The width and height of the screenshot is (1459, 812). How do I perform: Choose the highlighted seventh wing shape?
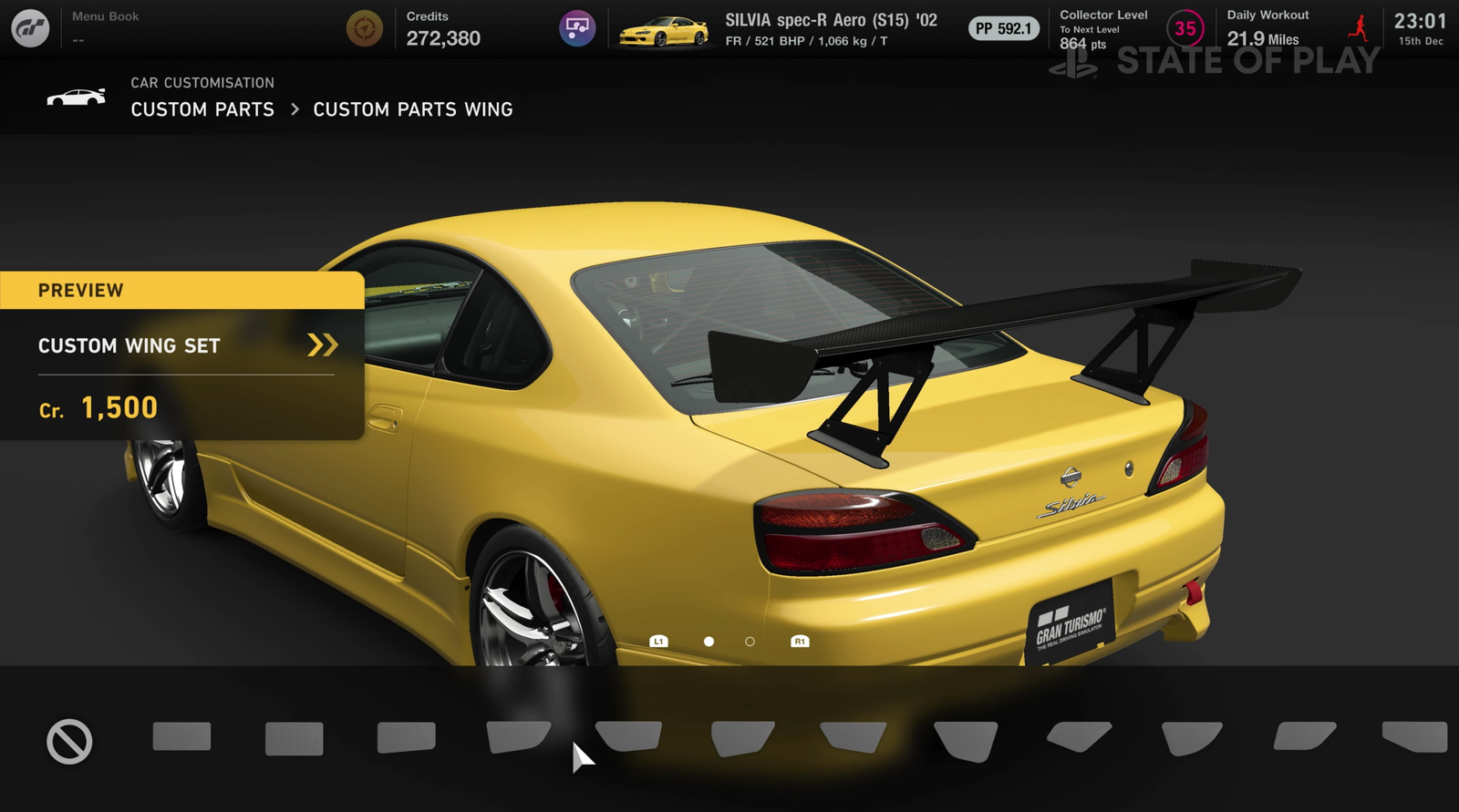tap(853, 736)
